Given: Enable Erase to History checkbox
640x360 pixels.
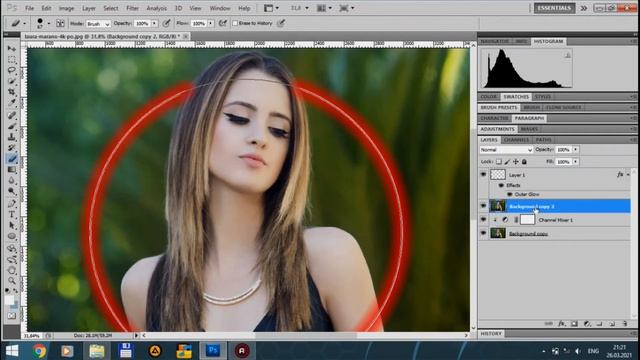Looking at the screenshot, I should tap(235, 23).
